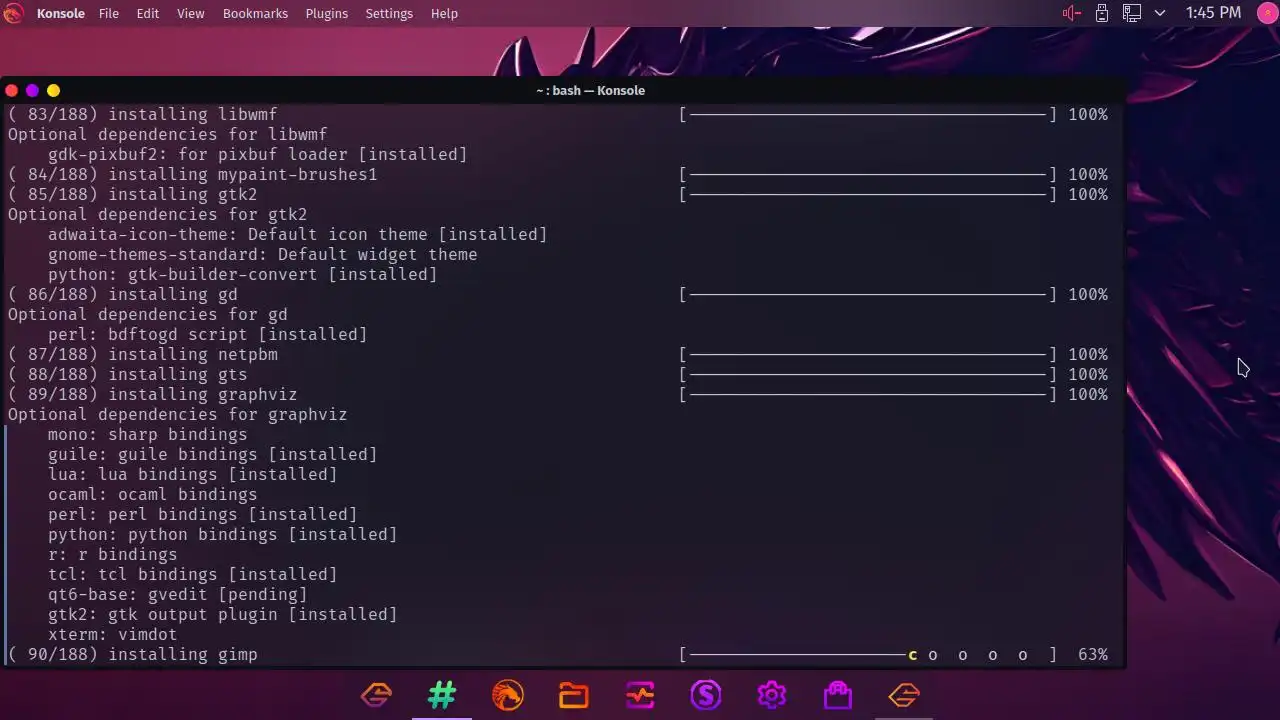Open system settings gear in dock
Viewport: 1280px width, 720px height.
click(772, 694)
